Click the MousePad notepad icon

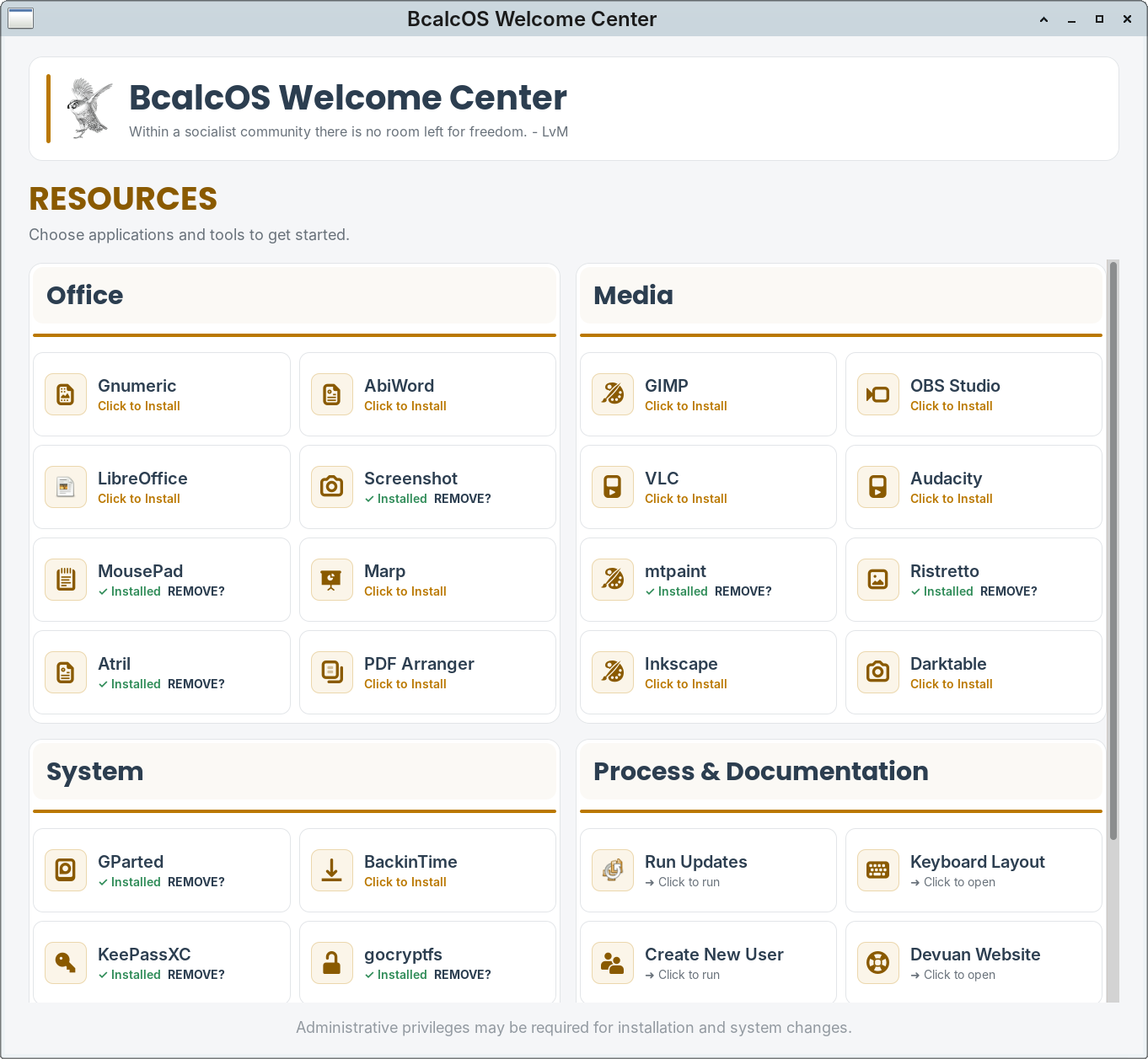(66, 580)
